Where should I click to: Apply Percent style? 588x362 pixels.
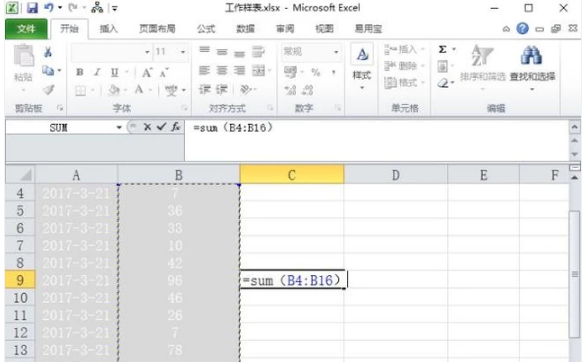316,72
